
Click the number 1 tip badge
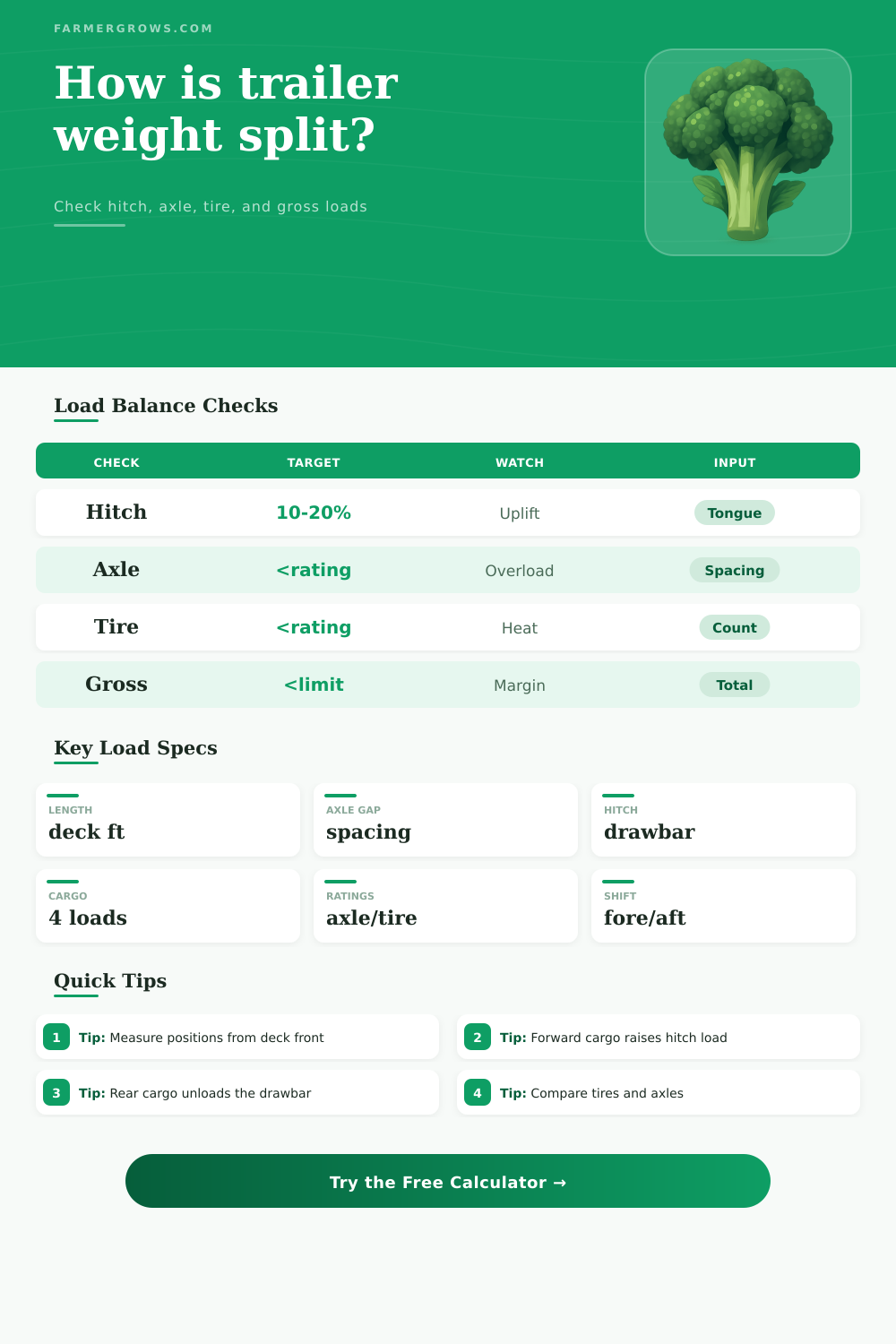tap(56, 1038)
